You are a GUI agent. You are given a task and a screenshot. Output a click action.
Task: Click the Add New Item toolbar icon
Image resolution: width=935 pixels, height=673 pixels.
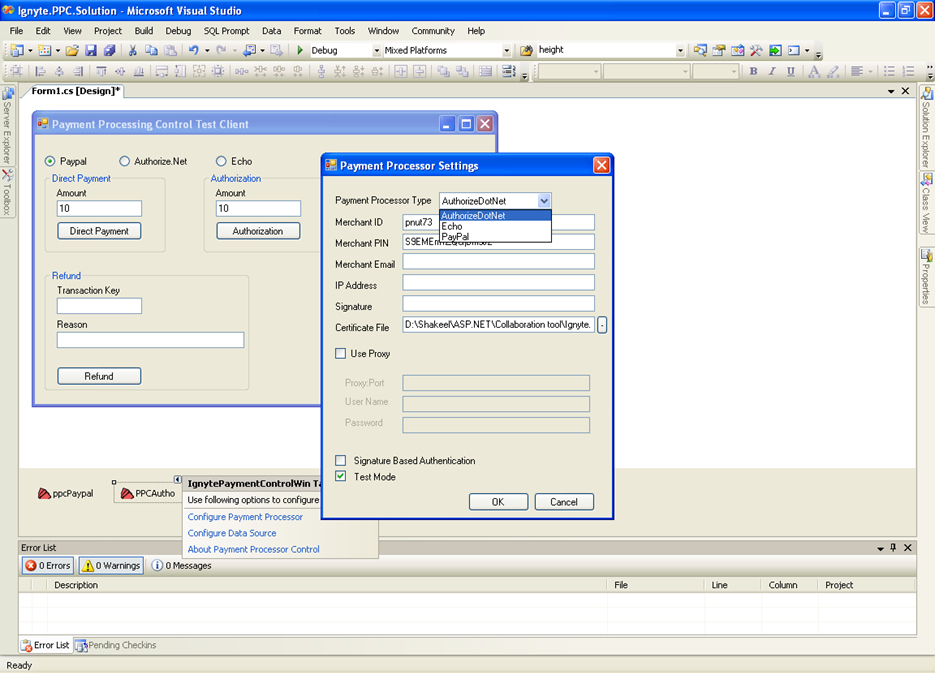44,51
